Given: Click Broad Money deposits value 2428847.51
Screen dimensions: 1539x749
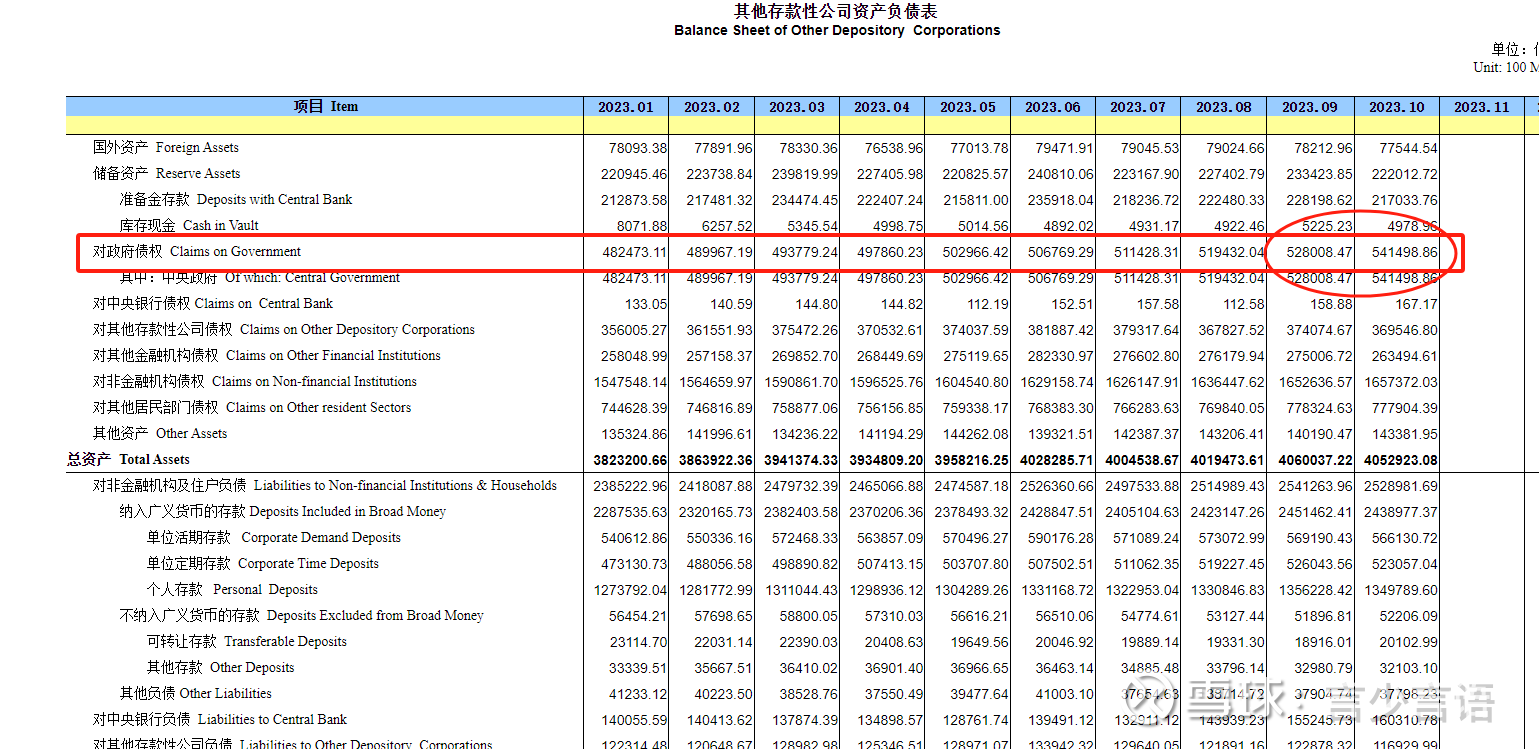Looking at the screenshot, I should 1056,512.
